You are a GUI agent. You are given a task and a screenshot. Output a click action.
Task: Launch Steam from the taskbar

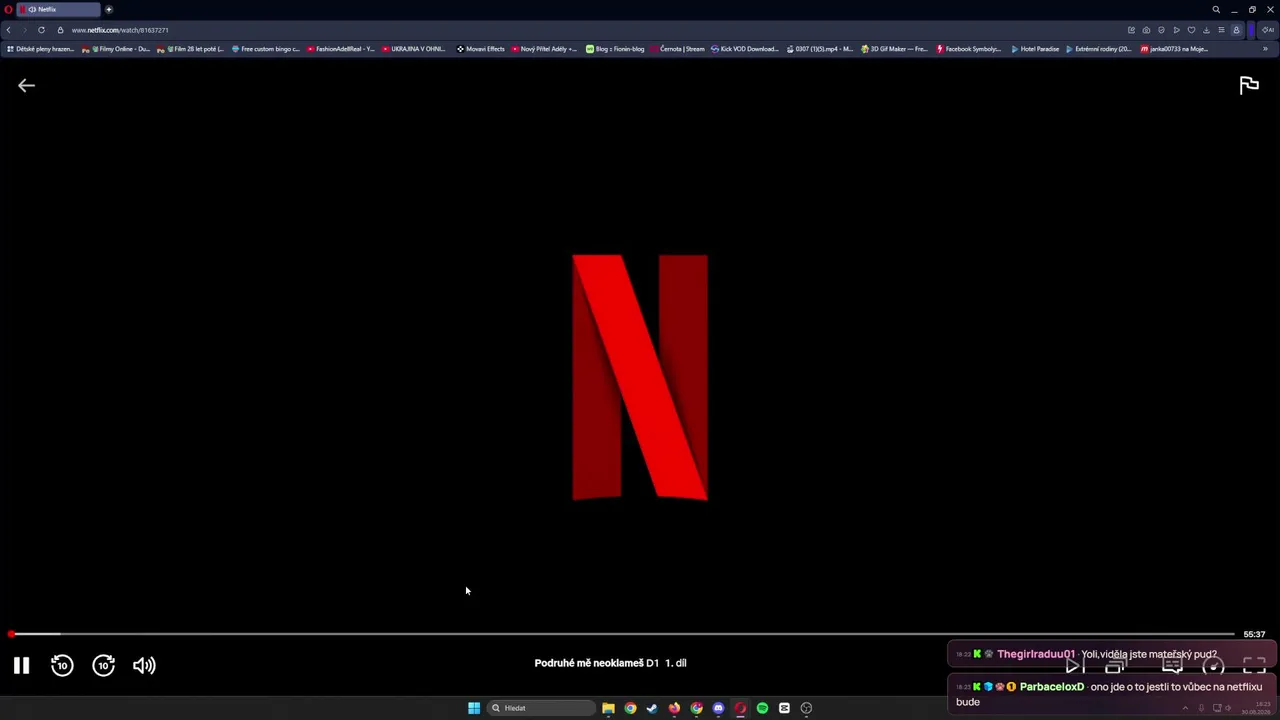click(x=652, y=708)
